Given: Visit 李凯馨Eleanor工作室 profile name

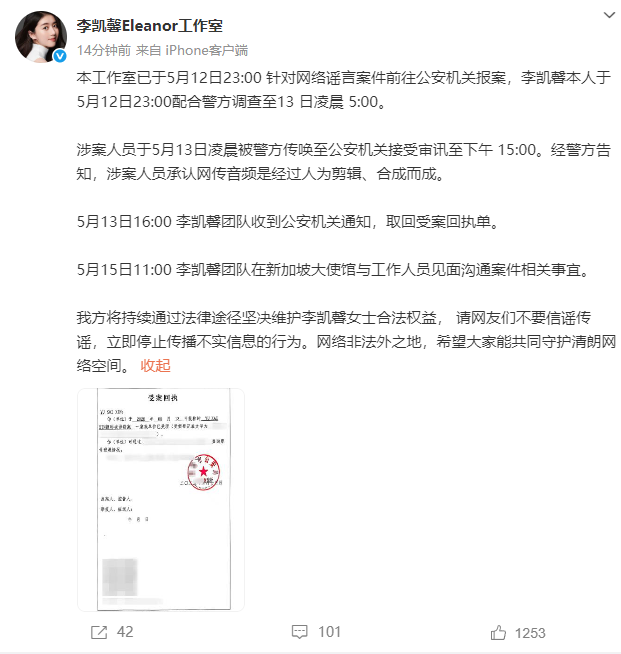Looking at the screenshot, I should click(x=149, y=26).
